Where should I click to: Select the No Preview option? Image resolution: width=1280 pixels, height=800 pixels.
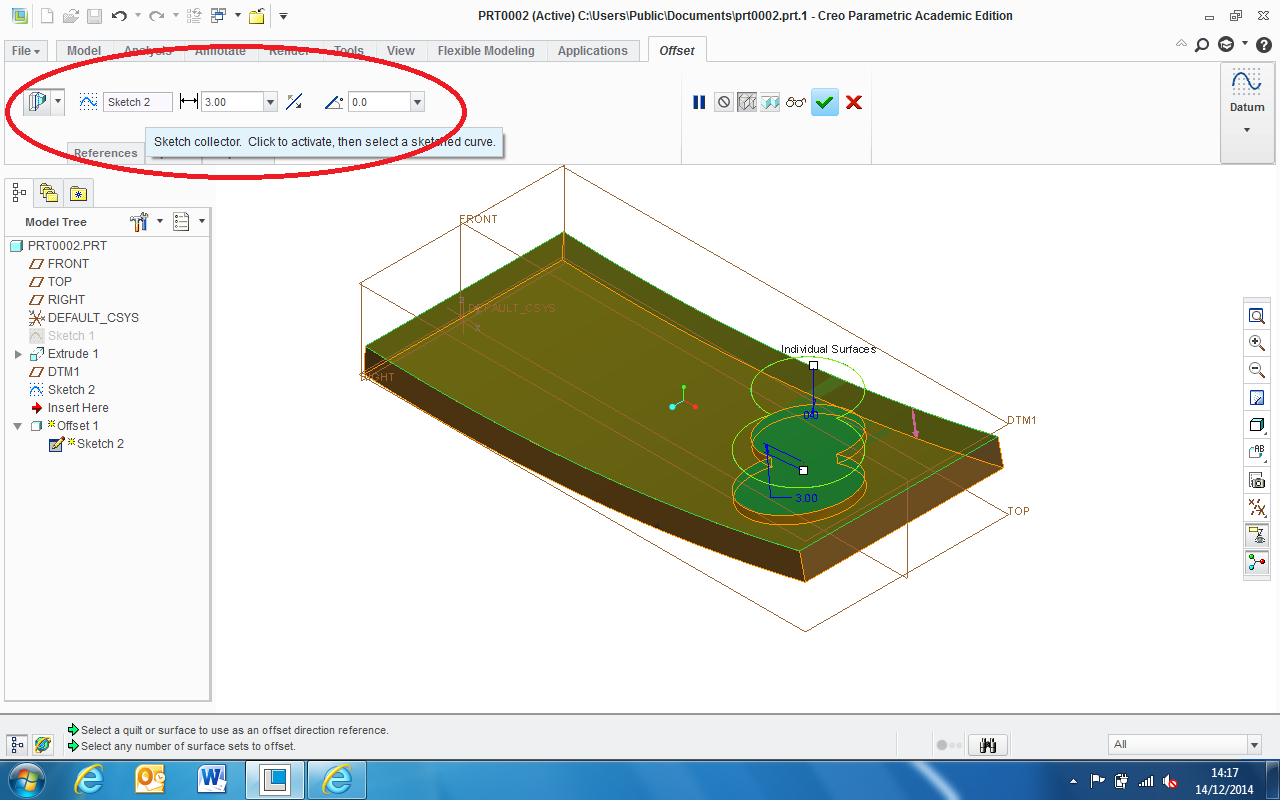tap(724, 102)
